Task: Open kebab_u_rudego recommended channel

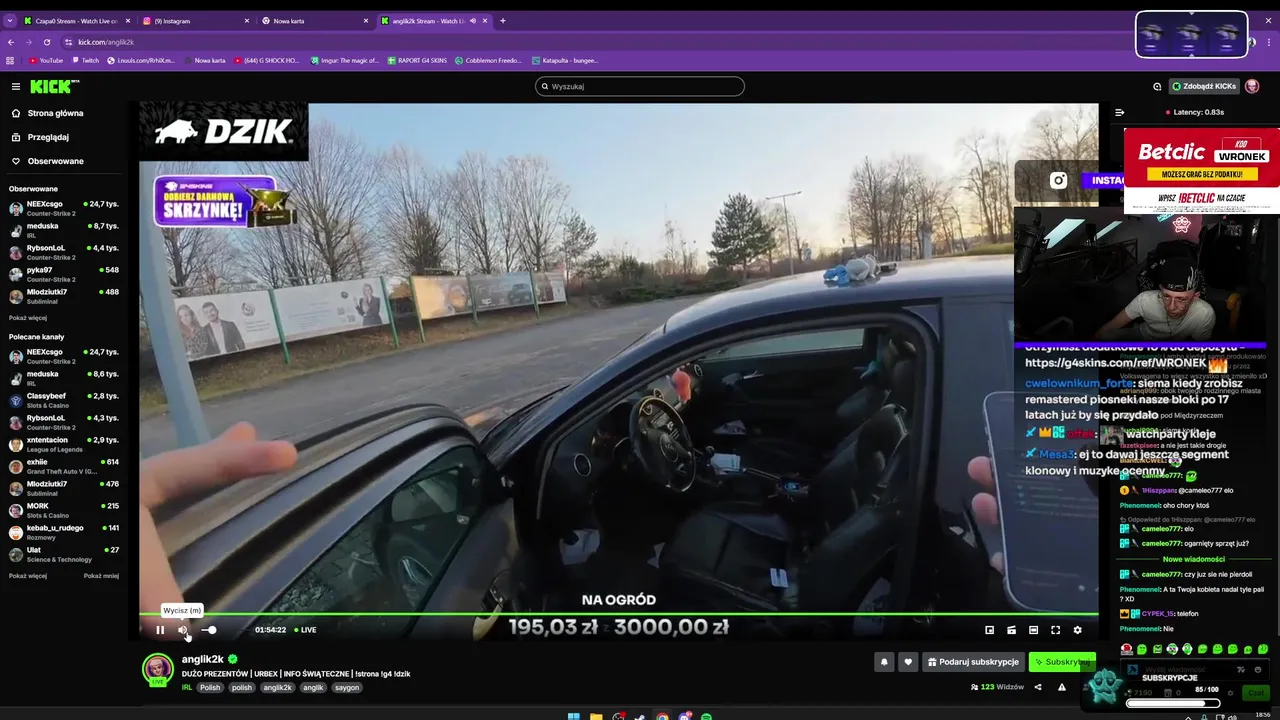Action: 63,532
